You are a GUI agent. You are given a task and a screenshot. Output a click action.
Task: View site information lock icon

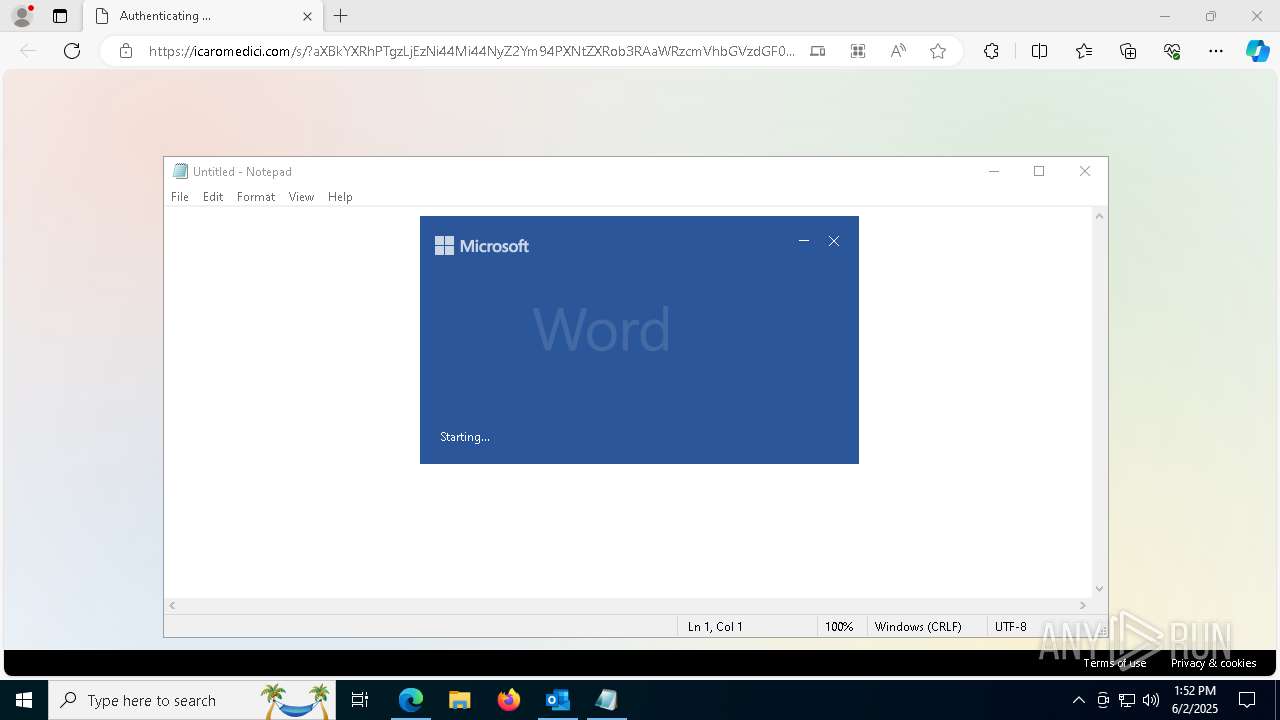coord(126,51)
